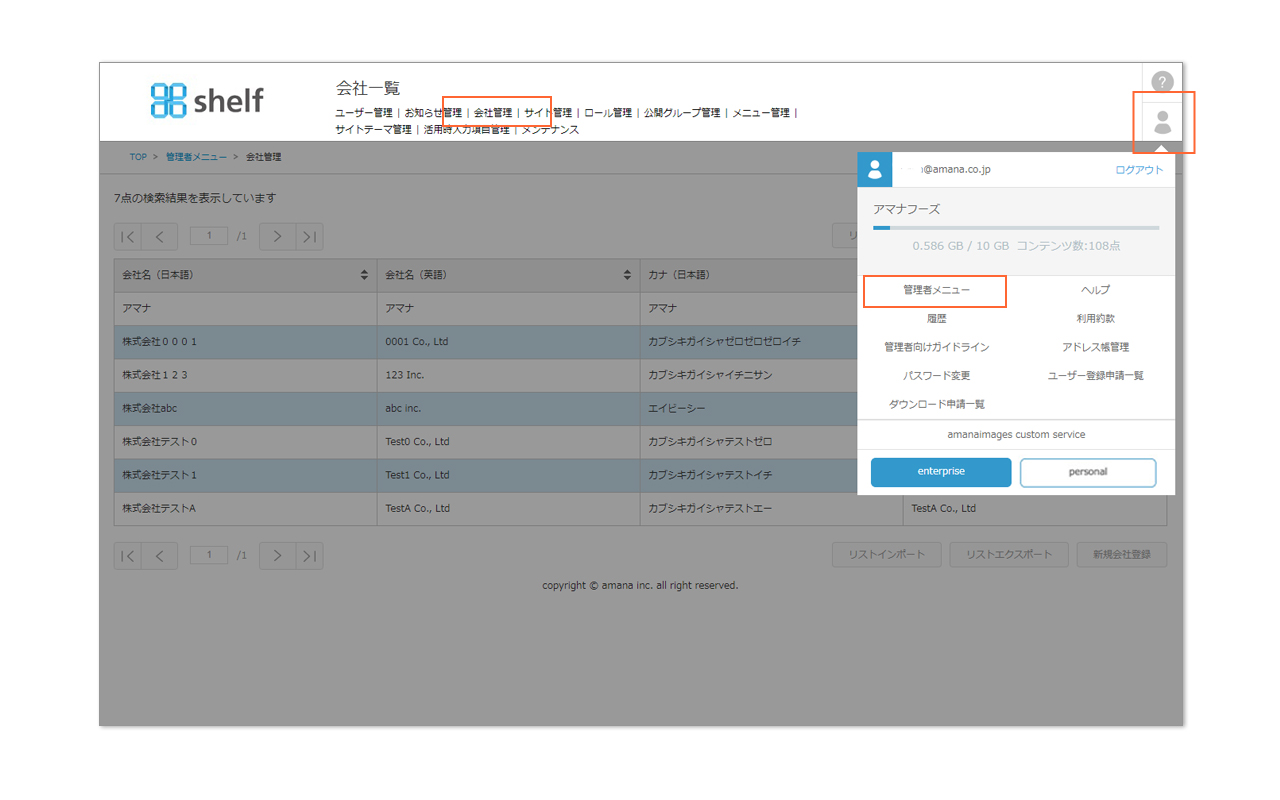Screen dimensions: 1280x800
Task: Open 公開グループ管理 menu
Action: tap(682, 113)
